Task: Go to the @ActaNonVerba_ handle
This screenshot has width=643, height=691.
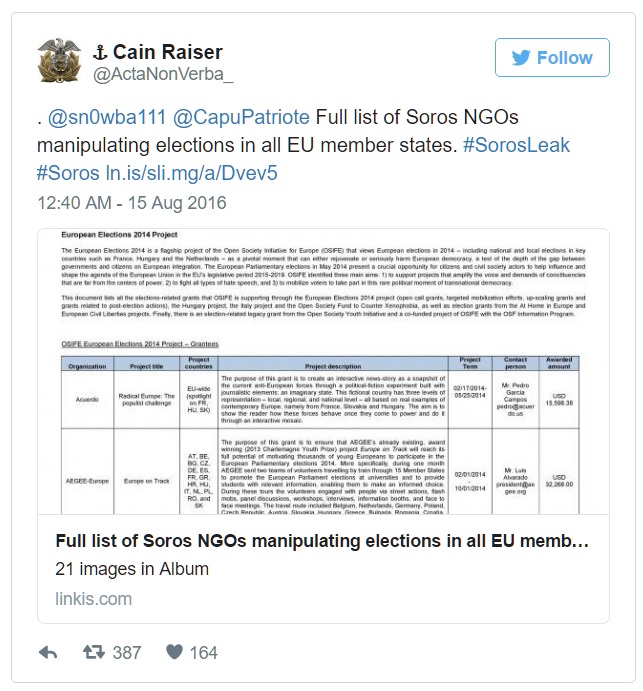Action: (x=163, y=75)
